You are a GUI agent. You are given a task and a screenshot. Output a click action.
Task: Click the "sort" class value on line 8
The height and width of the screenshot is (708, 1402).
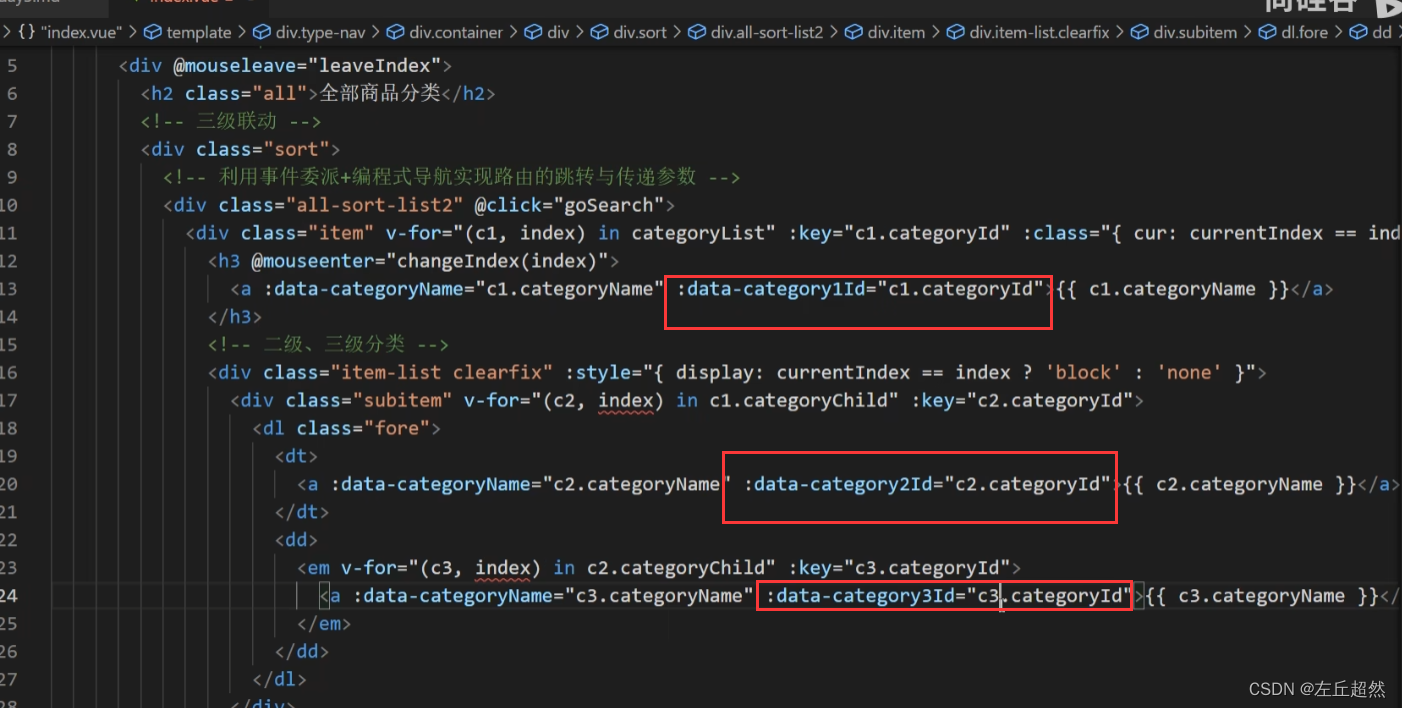pyautogui.click(x=297, y=149)
